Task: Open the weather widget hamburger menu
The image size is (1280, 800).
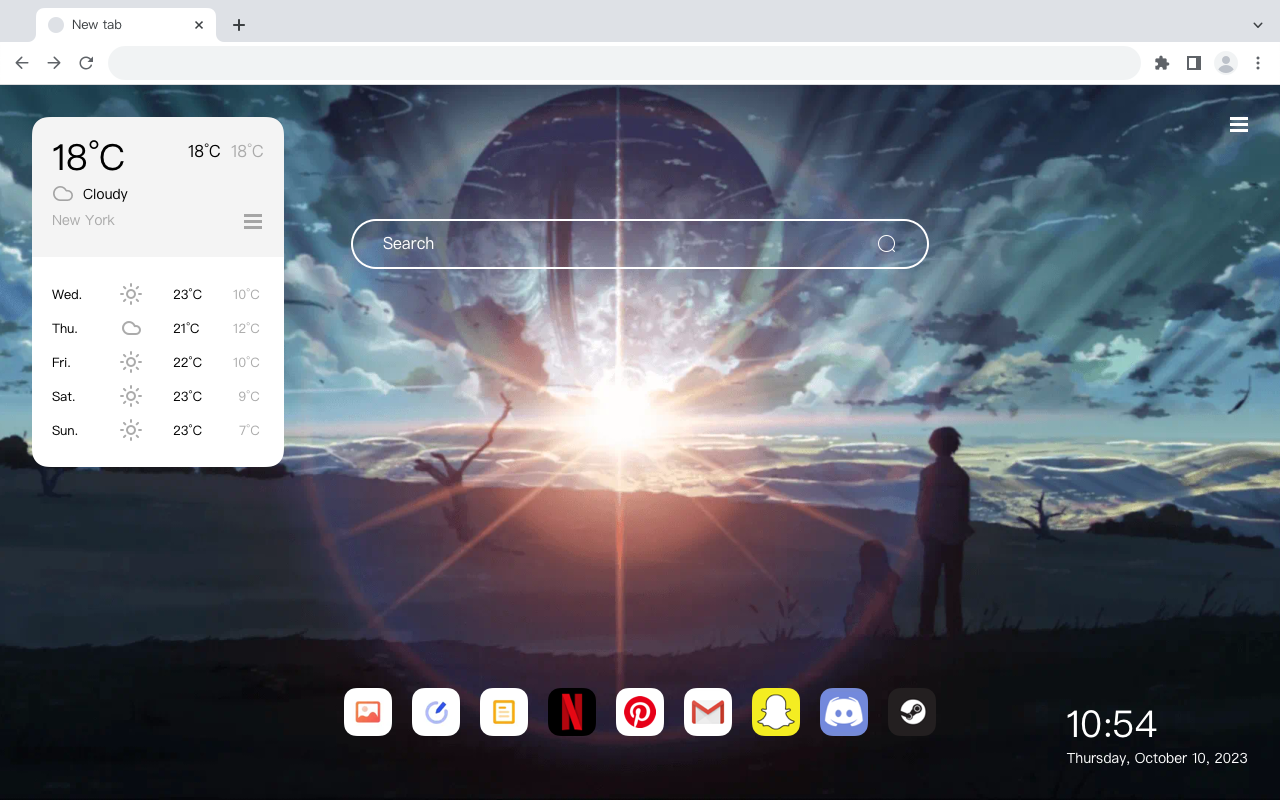Action: [253, 221]
